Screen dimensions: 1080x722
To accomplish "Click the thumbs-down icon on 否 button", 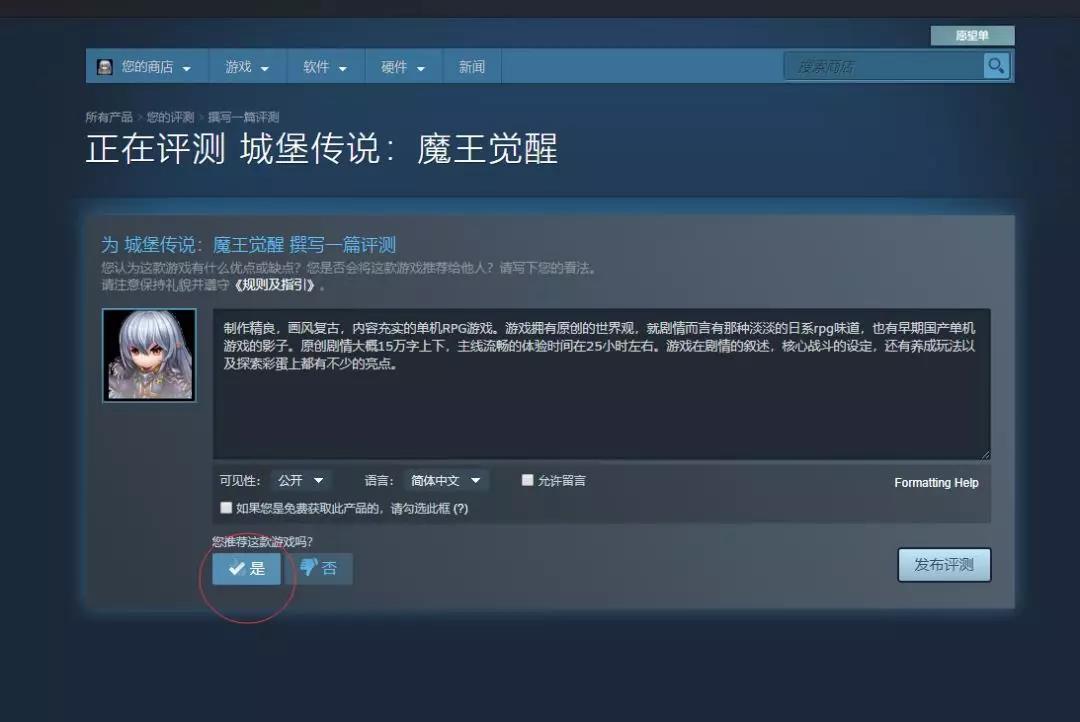I will point(309,567).
